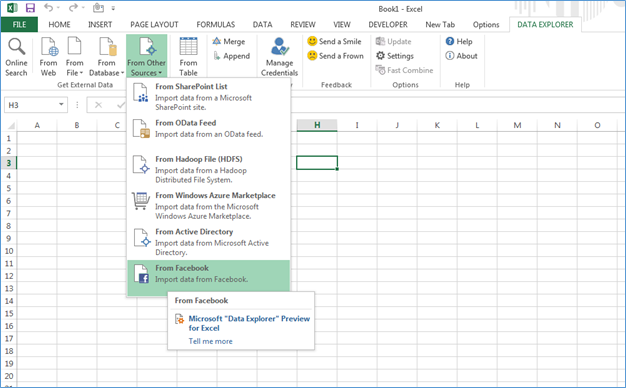Select From SharePoint List menu item
The image size is (626, 388).
(x=208, y=97)
